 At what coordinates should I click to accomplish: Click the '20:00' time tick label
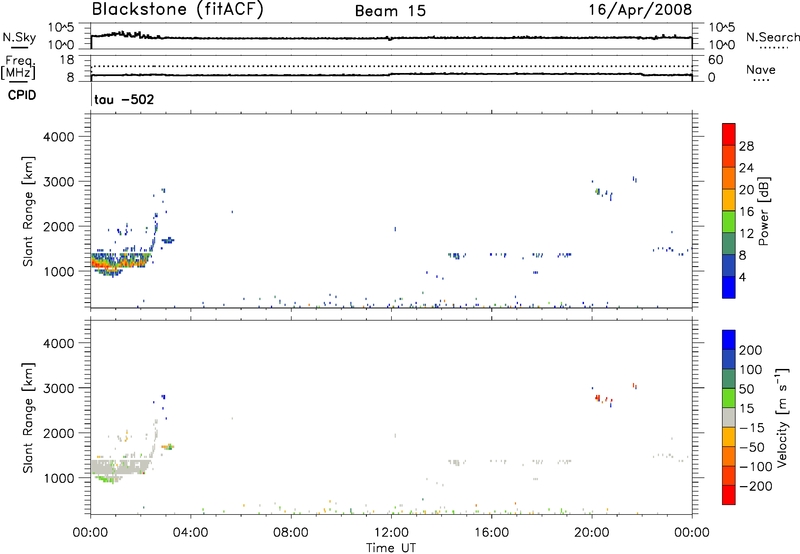coord(591,533)
